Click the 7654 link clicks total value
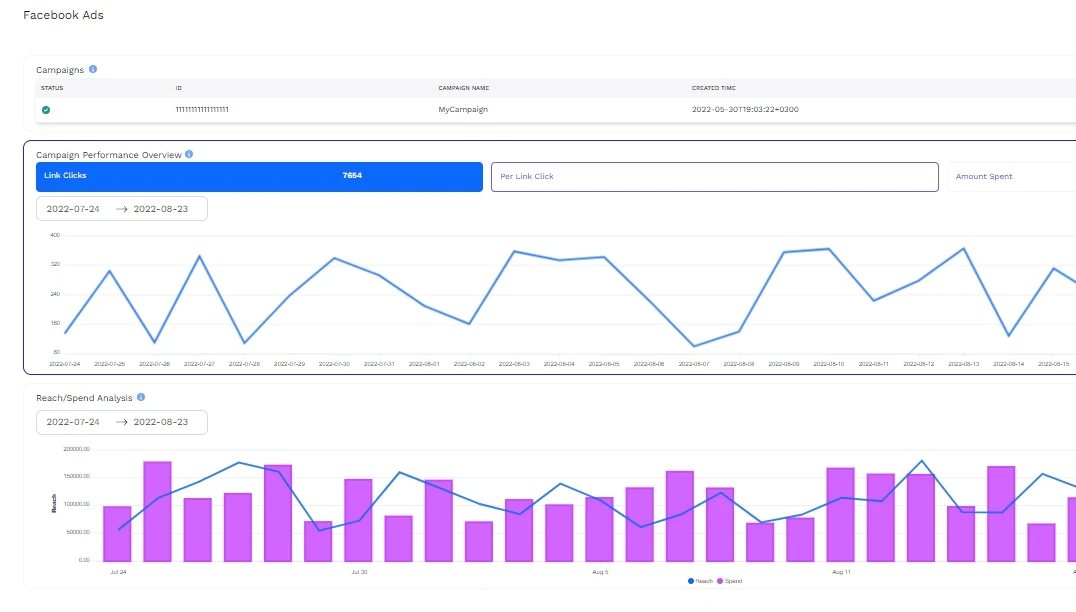The image size is (1076, 612). coord(352,176)
